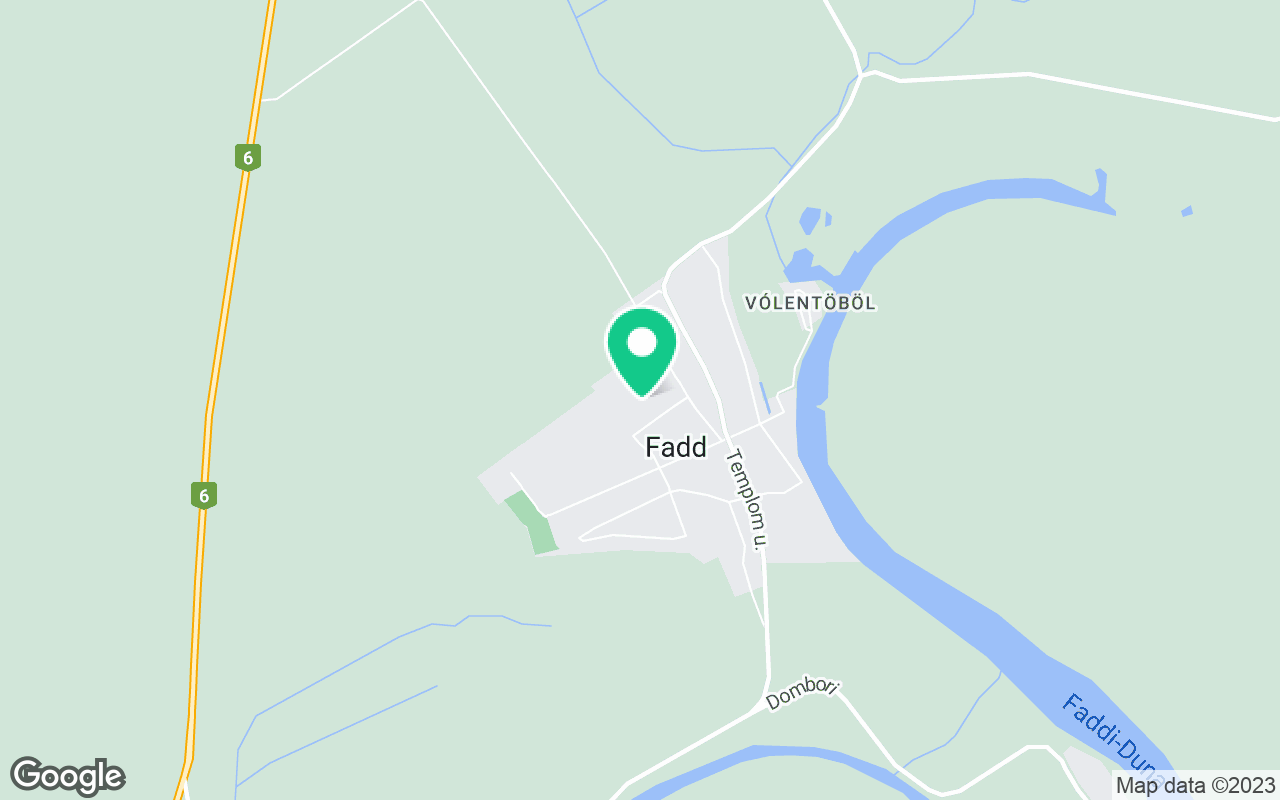The width and height of the screenshot is (1280, 800).
Task: Click the green location pin marker
Action: coord(642,351)
